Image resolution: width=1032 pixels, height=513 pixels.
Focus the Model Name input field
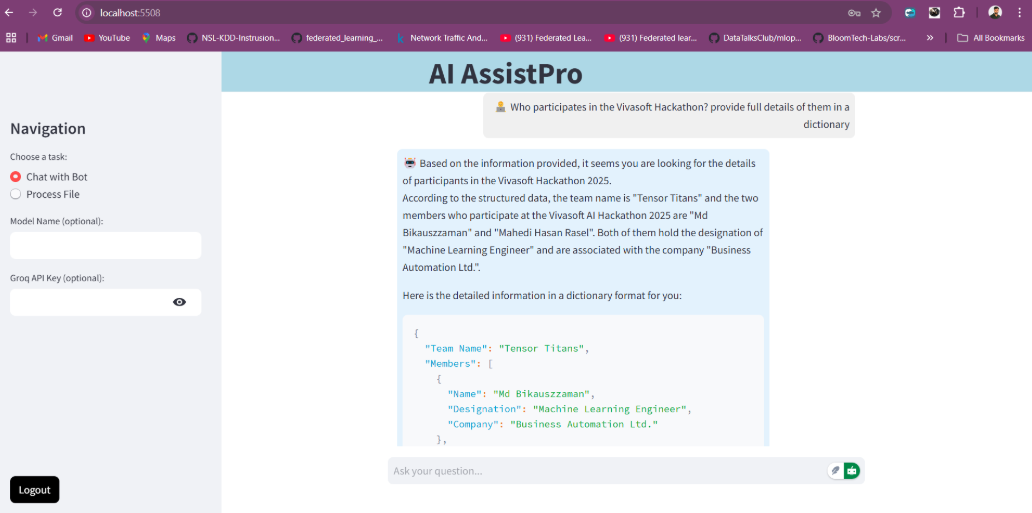point(105,246)
